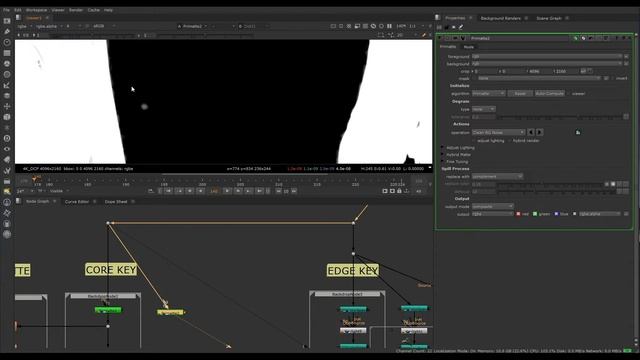Open the operation Clean BG Noise dropdown
The width and height of the screenshot is (640, 360).
pyautogui.click(x=498, y=132)
